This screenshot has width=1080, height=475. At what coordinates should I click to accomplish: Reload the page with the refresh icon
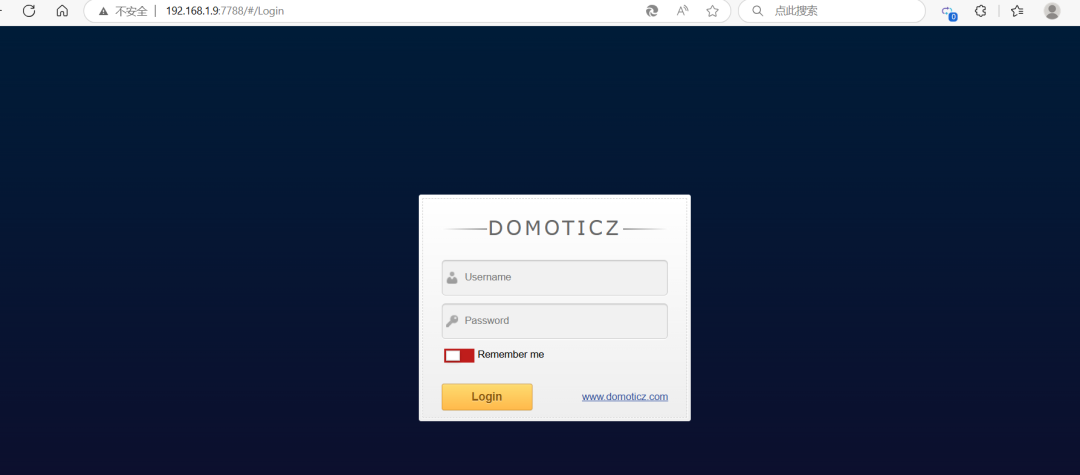(29, 11)
